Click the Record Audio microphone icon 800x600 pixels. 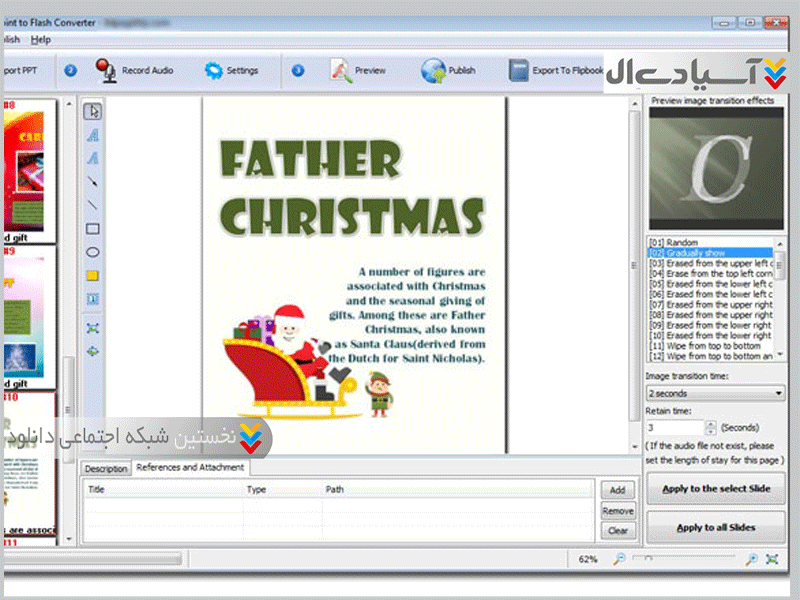click(106, 70)
